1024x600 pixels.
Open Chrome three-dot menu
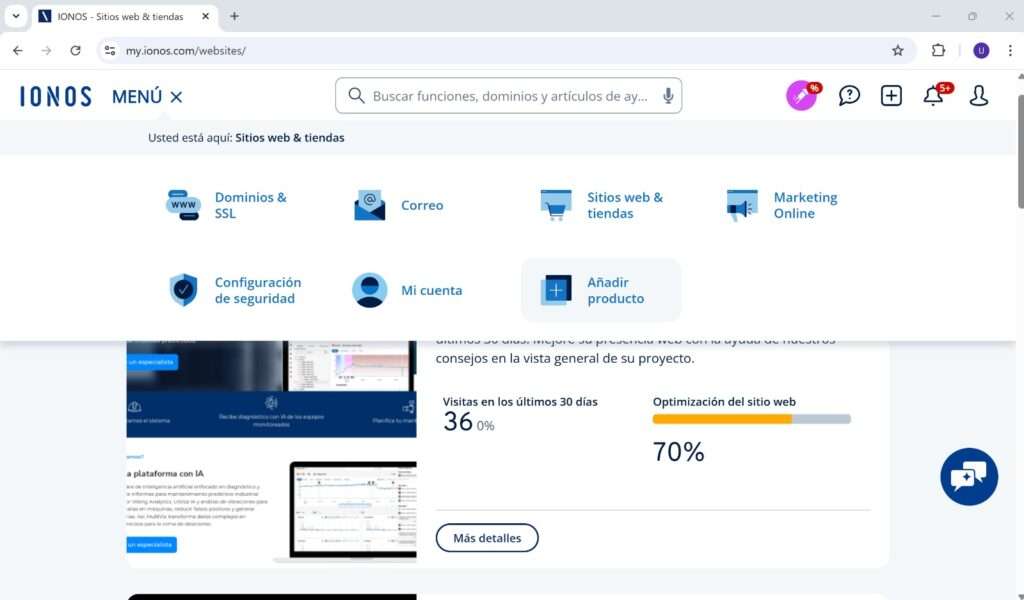click(x=1010, y=50)
